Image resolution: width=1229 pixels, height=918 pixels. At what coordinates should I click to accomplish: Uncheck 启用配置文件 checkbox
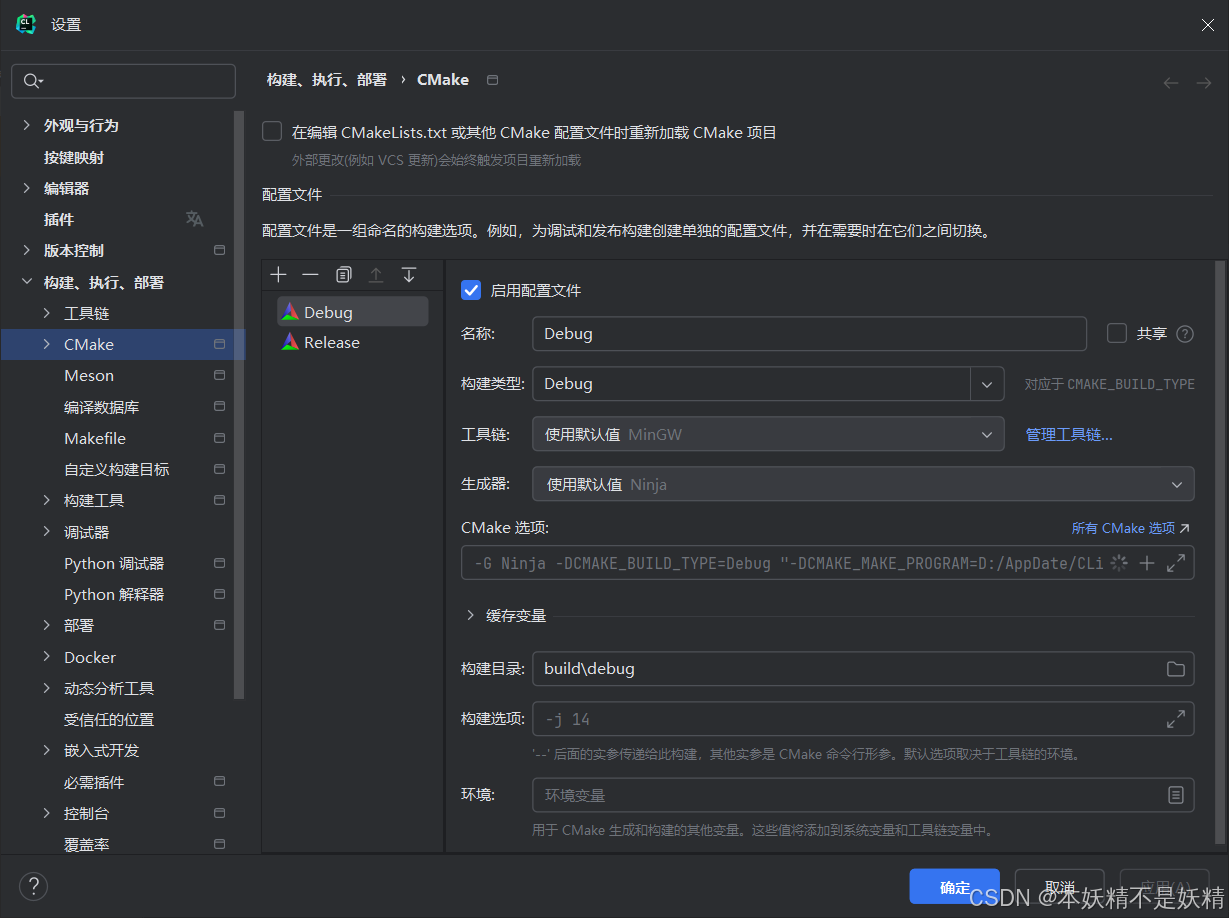pos(471,290)
